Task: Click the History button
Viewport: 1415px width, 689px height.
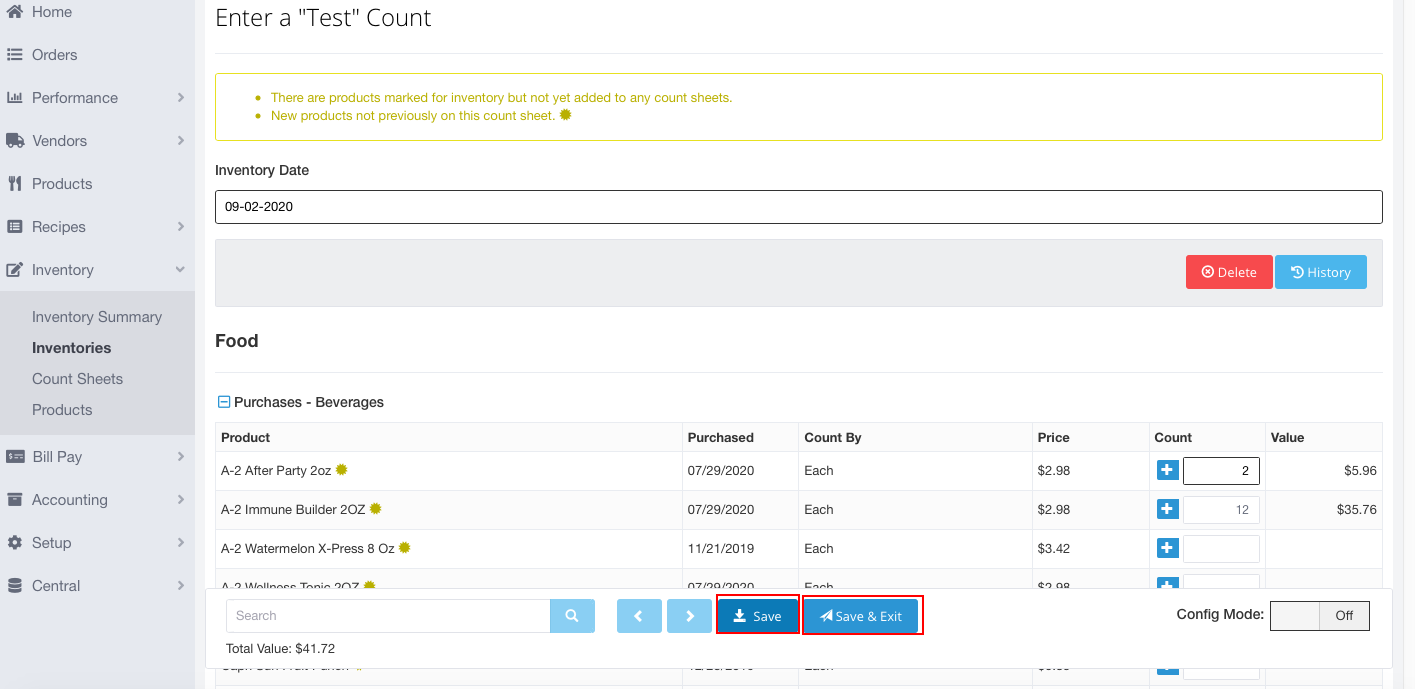Action: click(1320, 272)
